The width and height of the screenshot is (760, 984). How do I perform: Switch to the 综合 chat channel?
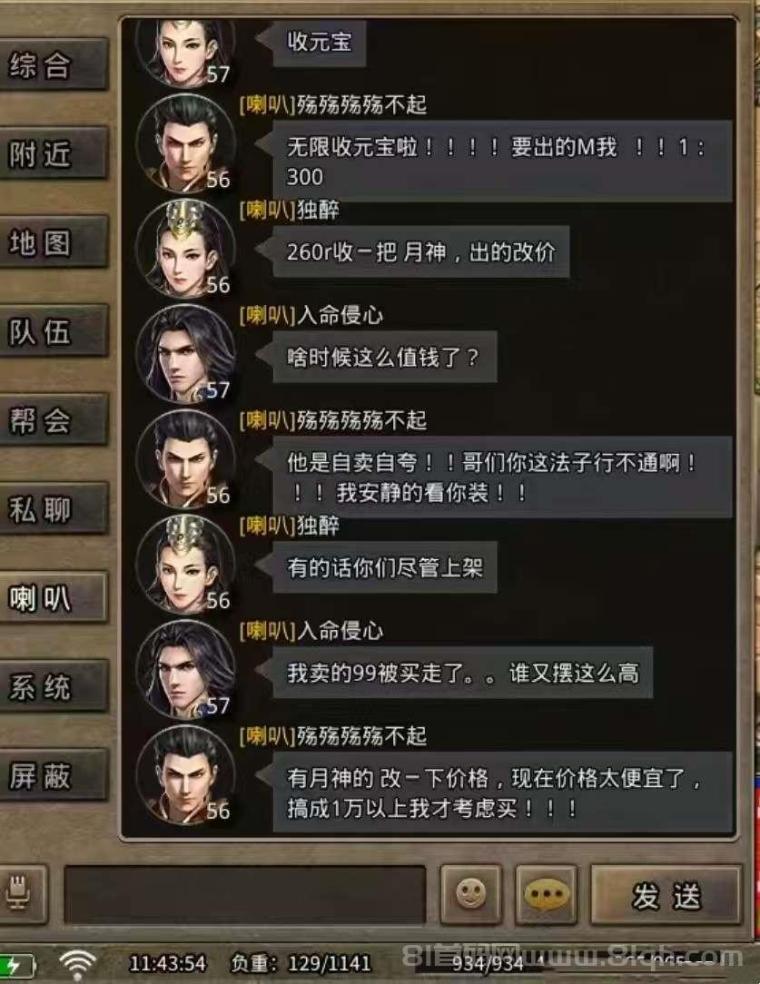(x=53, y=65)
